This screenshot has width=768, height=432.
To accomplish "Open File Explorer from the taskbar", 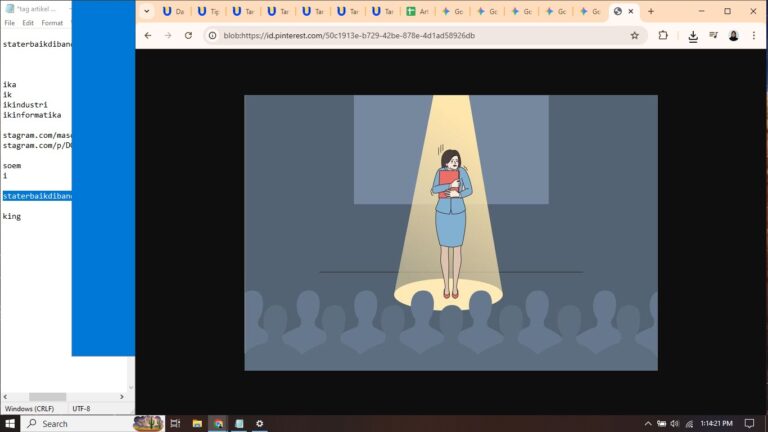I will coord(197,424).
